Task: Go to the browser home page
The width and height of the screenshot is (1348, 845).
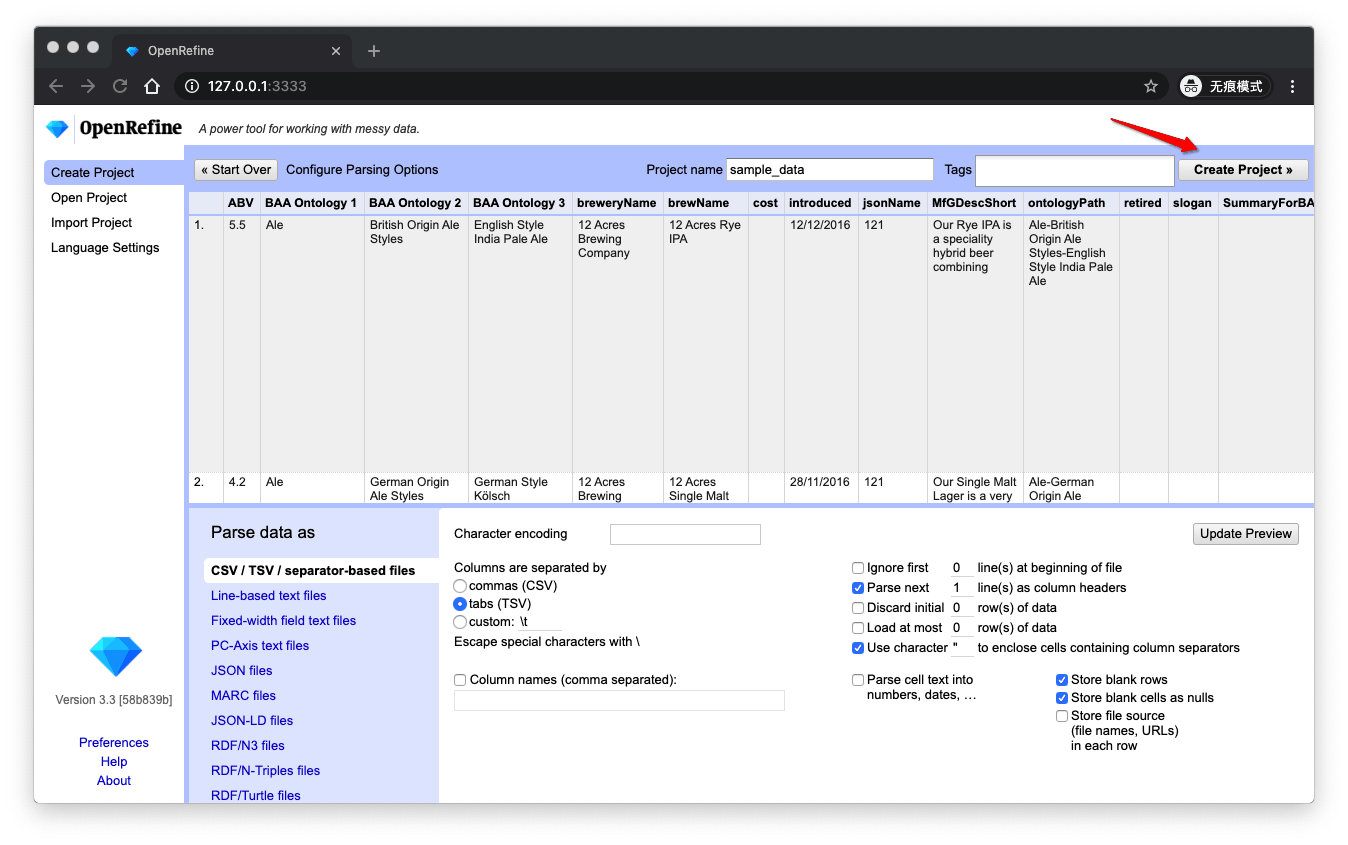Action: pyautogui.click(x=152, y=86)
